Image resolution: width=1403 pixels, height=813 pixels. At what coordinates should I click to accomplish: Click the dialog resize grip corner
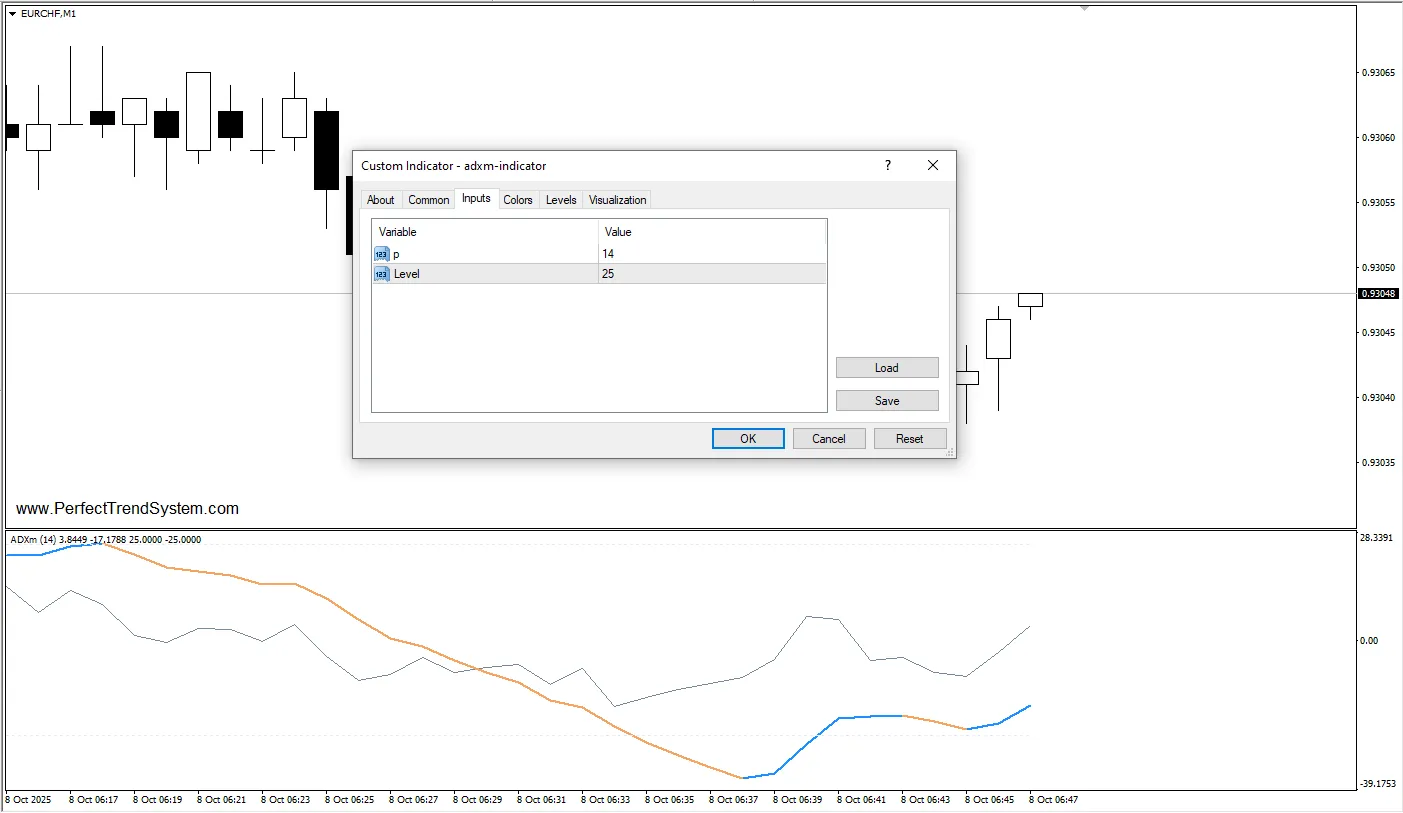[x=950, y=453]
